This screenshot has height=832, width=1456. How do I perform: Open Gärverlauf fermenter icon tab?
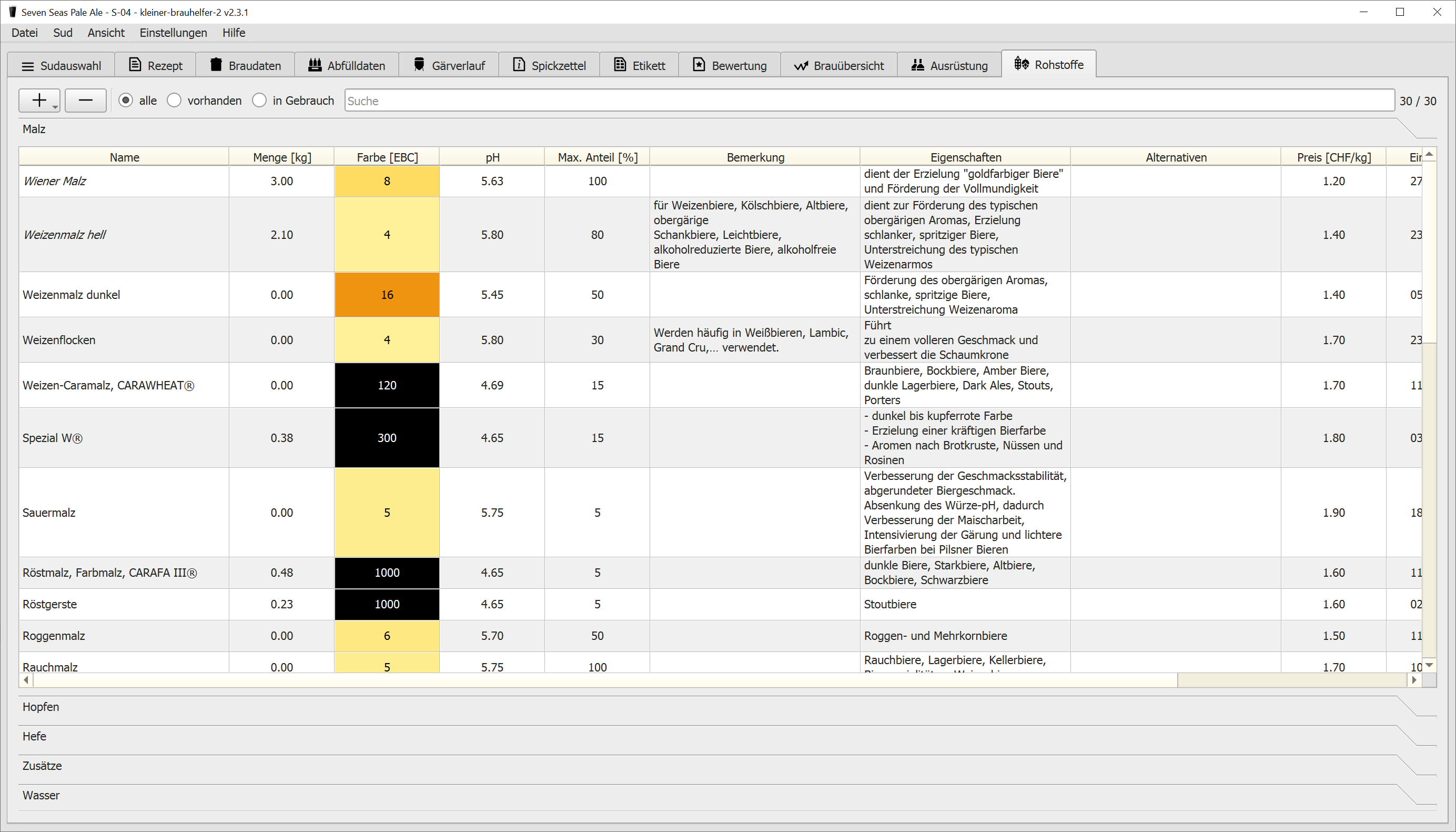419,65
